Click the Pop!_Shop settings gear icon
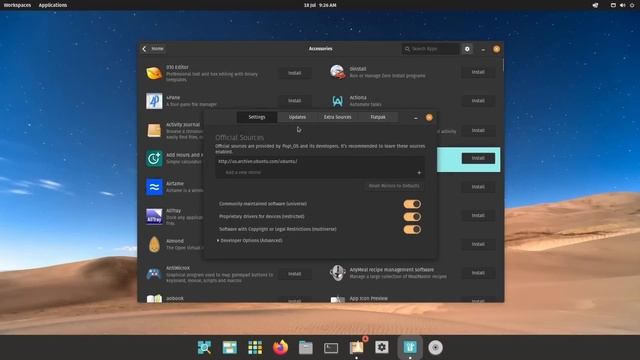640x360 pixels. (x=467, y=49)
